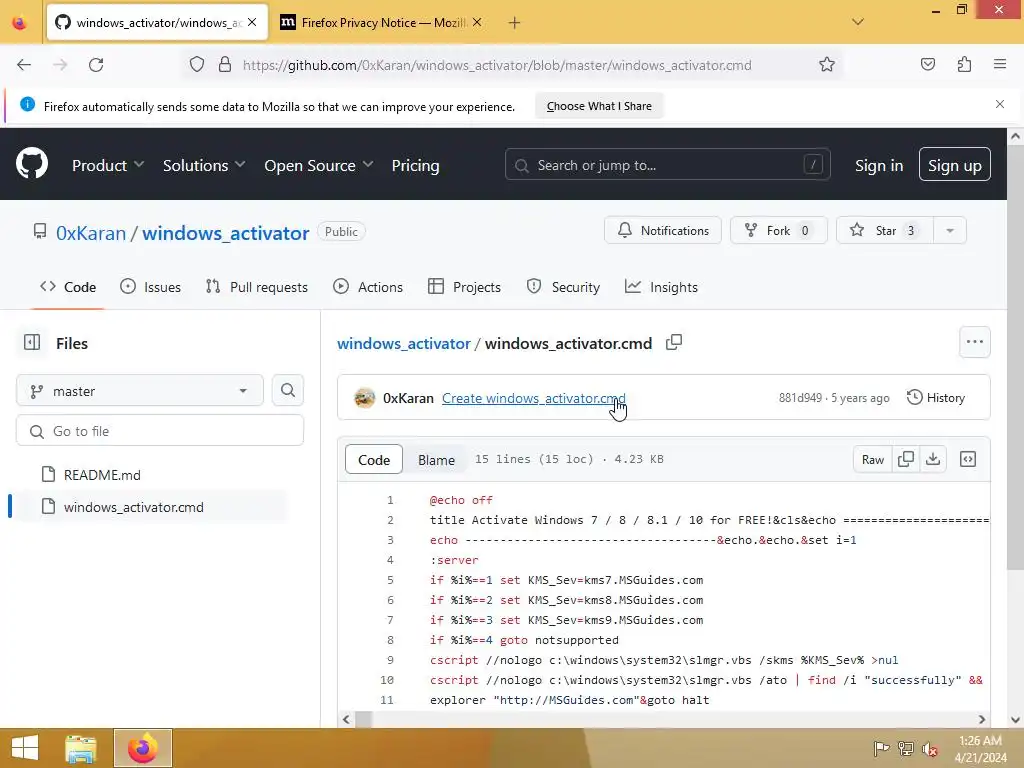This screenshot has height=768, width=1024.
Task: Copy file path icon next to windows_activator.cmd
Action: tap(674, 342)
